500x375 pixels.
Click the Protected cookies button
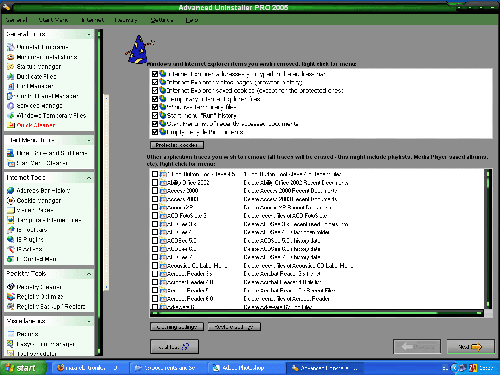[177, 145]
